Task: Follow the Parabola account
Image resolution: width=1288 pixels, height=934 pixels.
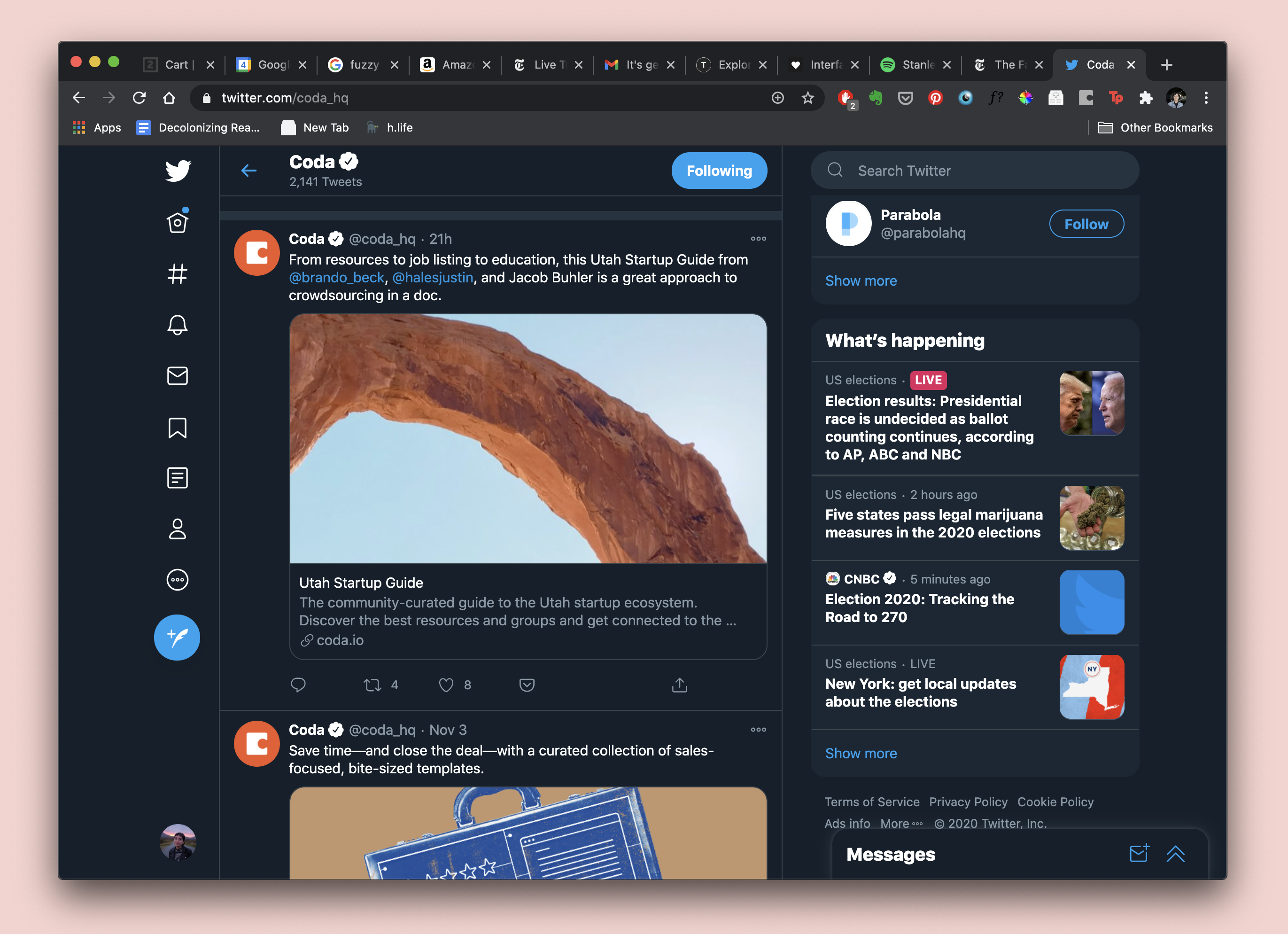Action: coord(1086,224)
